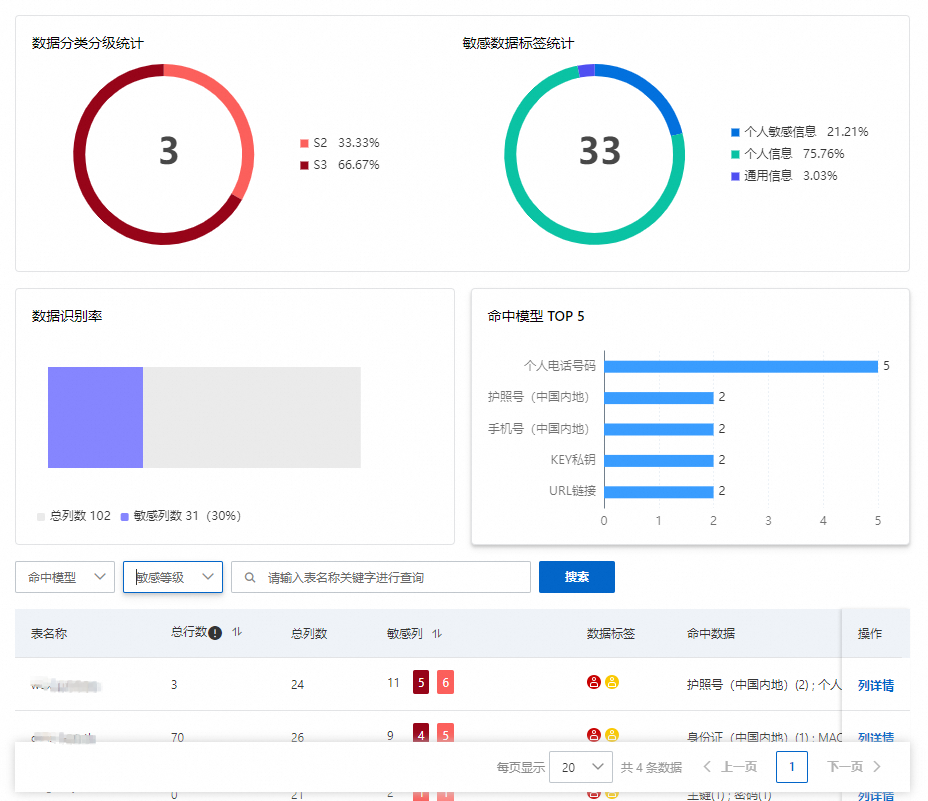Click the blue 个人敏感信息 donut segment
Screen dimensions: 928x801
click(650, 91)
